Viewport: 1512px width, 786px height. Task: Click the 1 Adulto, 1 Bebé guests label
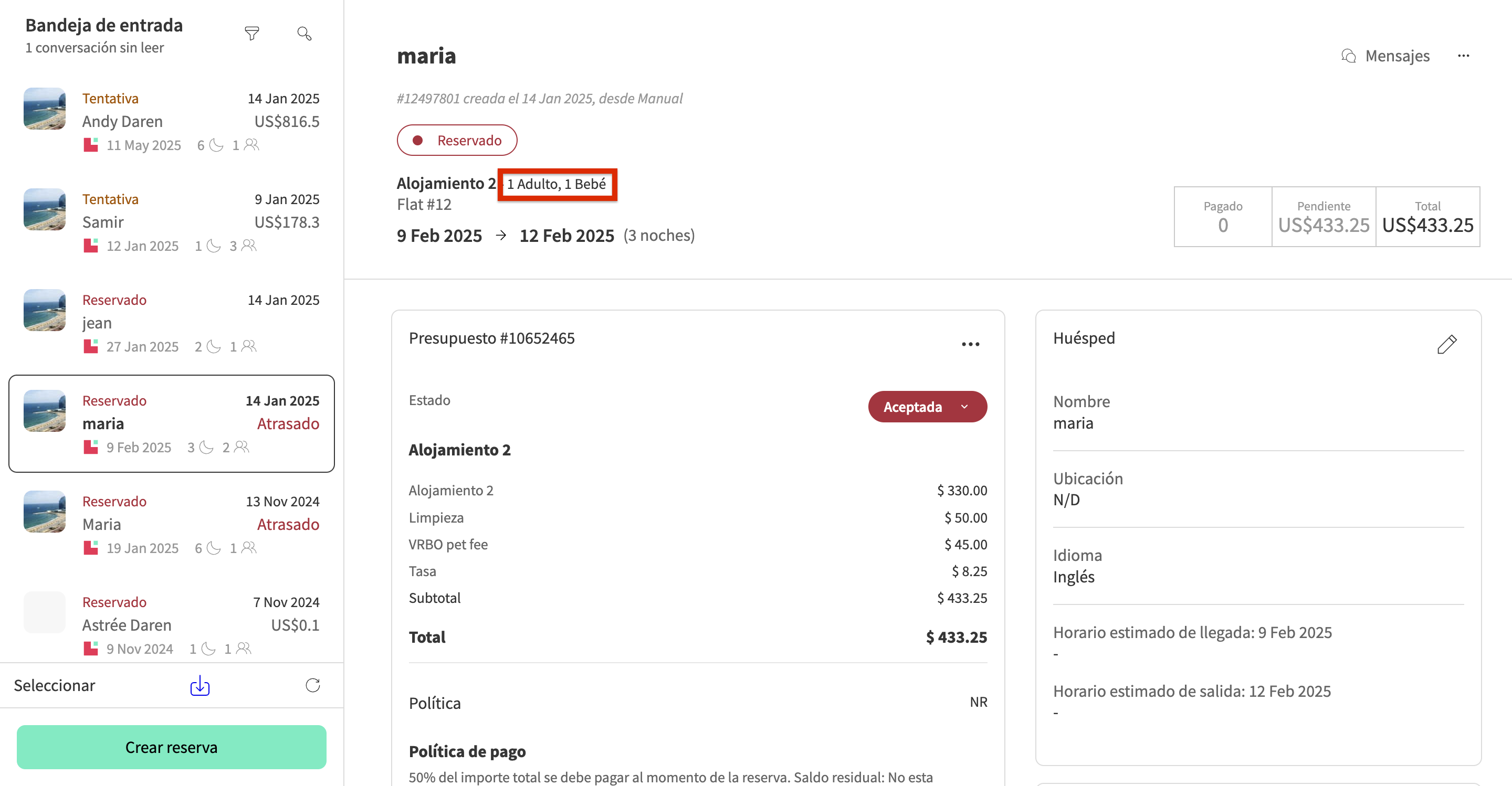tap(556, 184)
